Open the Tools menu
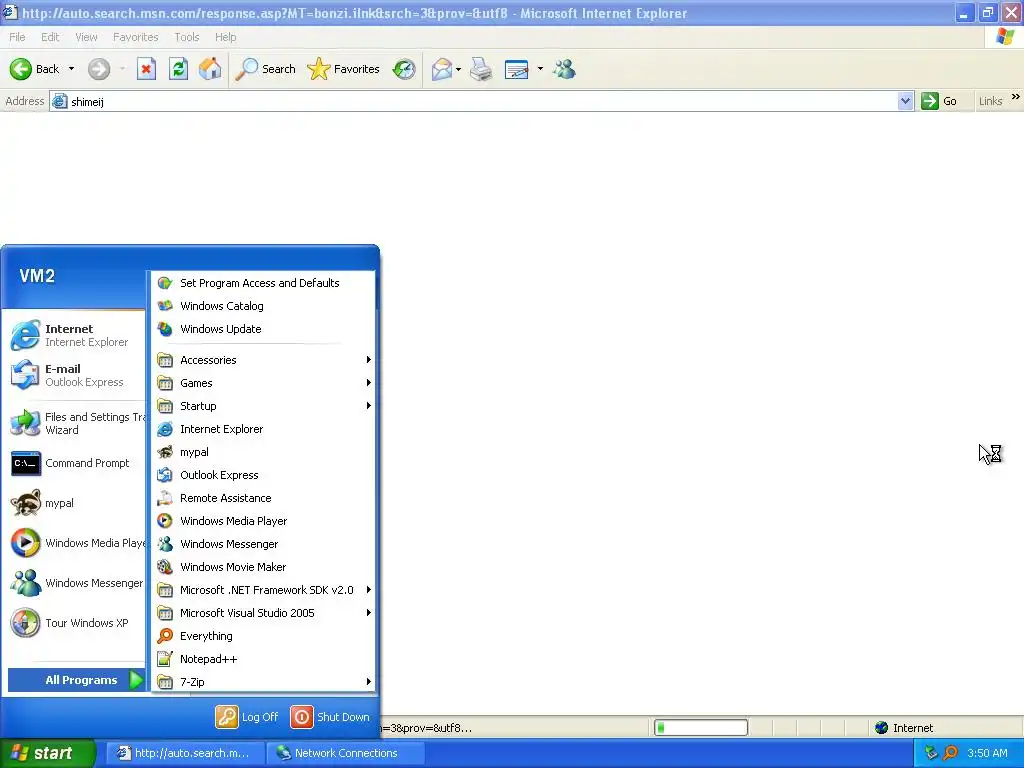This screenshot has height=768, width=1024. (x=187, y=37)
